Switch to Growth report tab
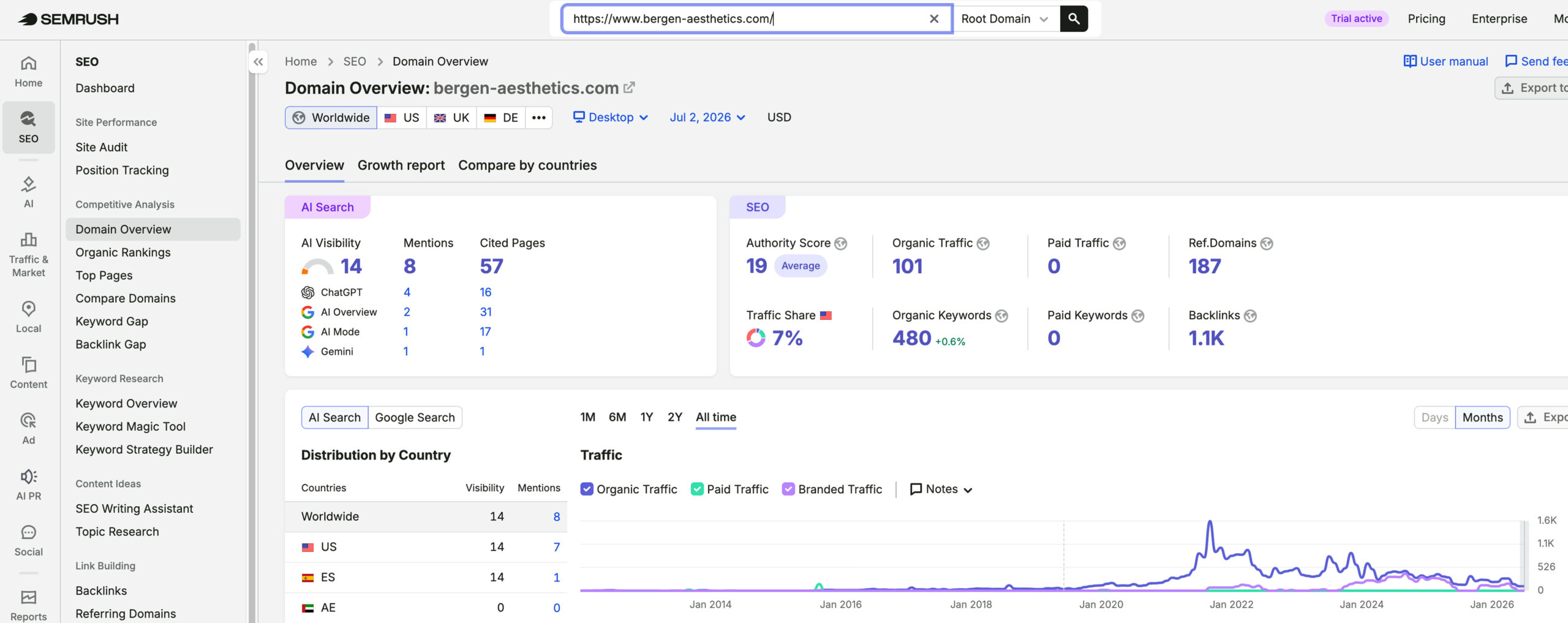Image resolution: width=1568 pixels, height=623 pixels. [x=401, y=165]
